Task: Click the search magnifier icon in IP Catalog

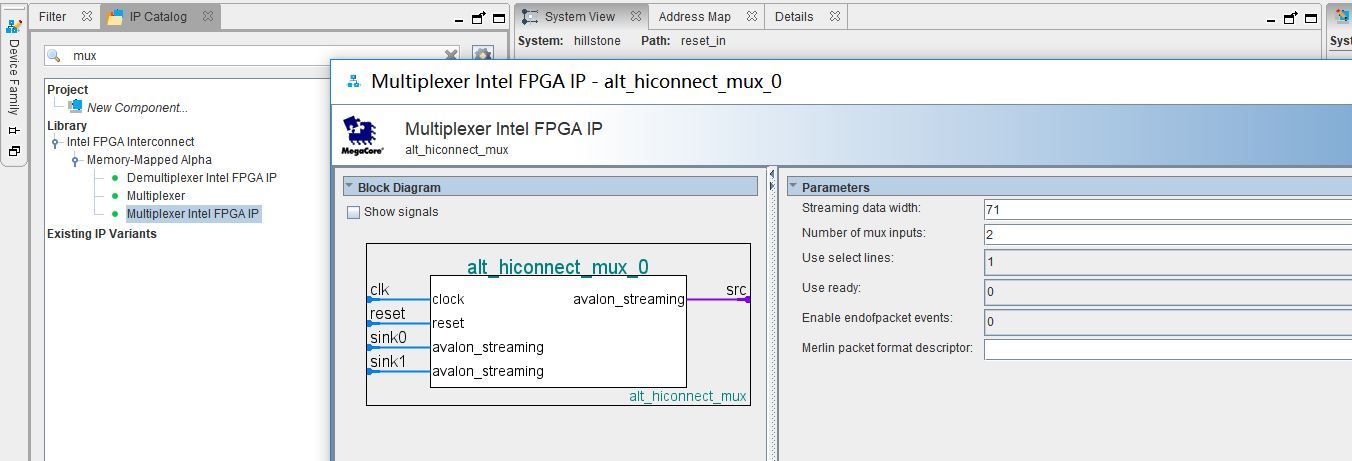Action: coord(54,56)
